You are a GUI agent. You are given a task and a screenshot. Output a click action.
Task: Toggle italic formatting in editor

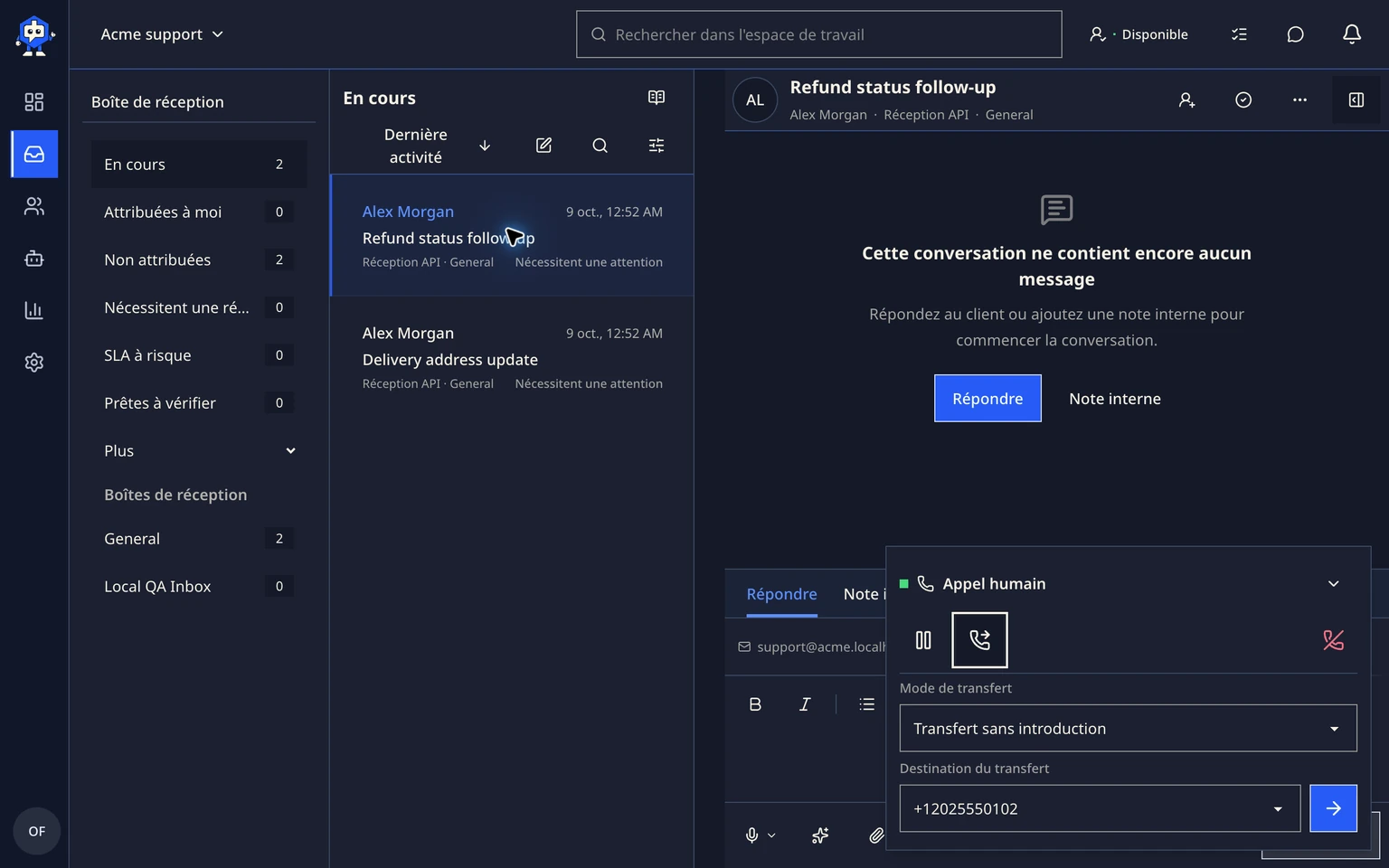(x=805, y=704)
